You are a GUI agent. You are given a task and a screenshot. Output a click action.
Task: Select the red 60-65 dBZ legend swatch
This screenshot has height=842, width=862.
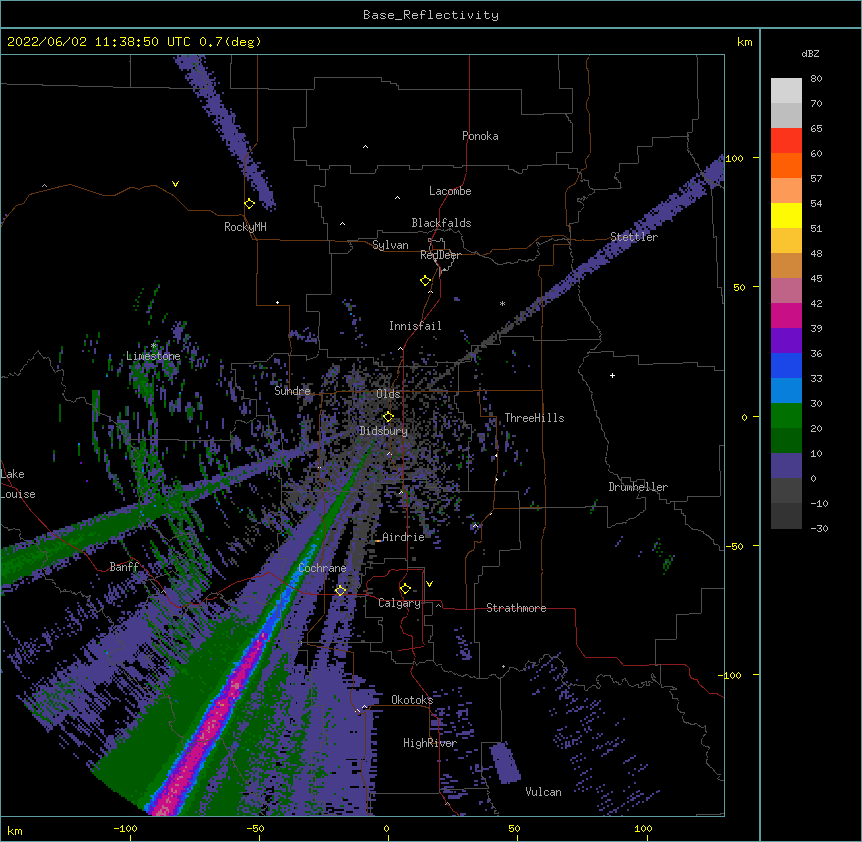point(786,141)
